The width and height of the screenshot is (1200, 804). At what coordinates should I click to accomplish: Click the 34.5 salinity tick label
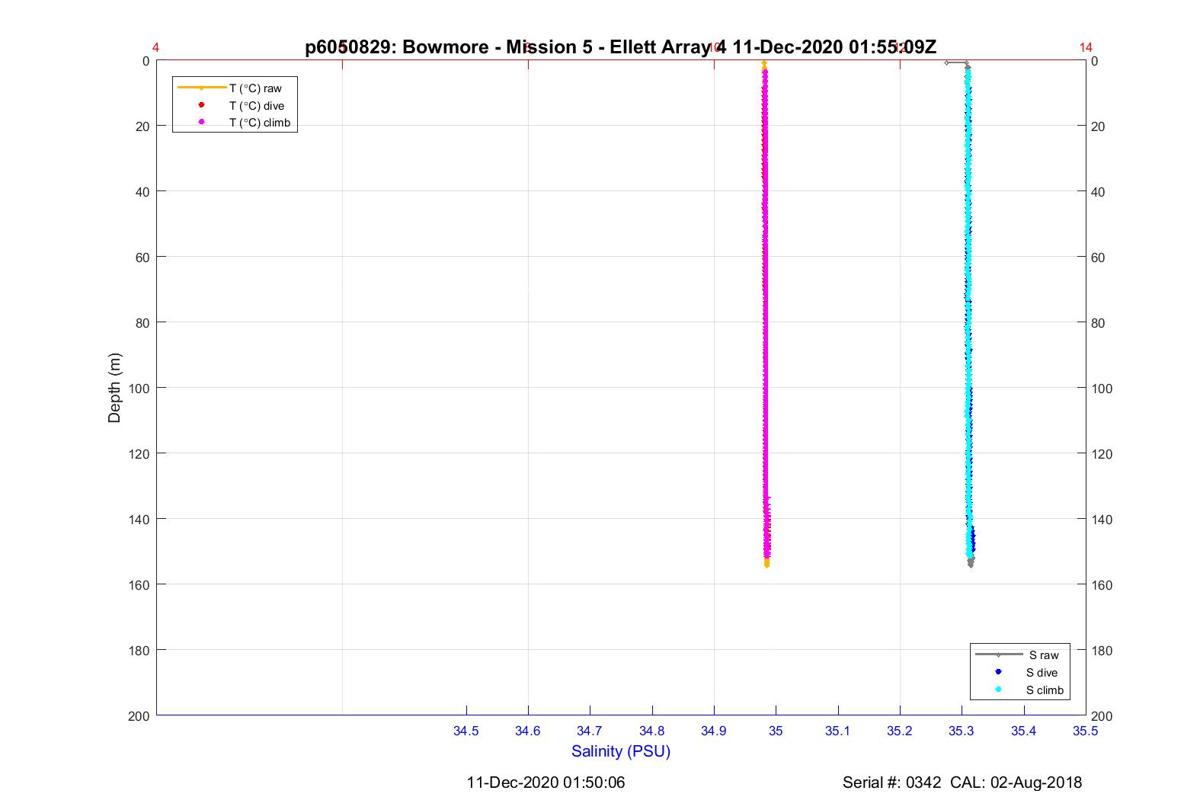tap(466, 731)
